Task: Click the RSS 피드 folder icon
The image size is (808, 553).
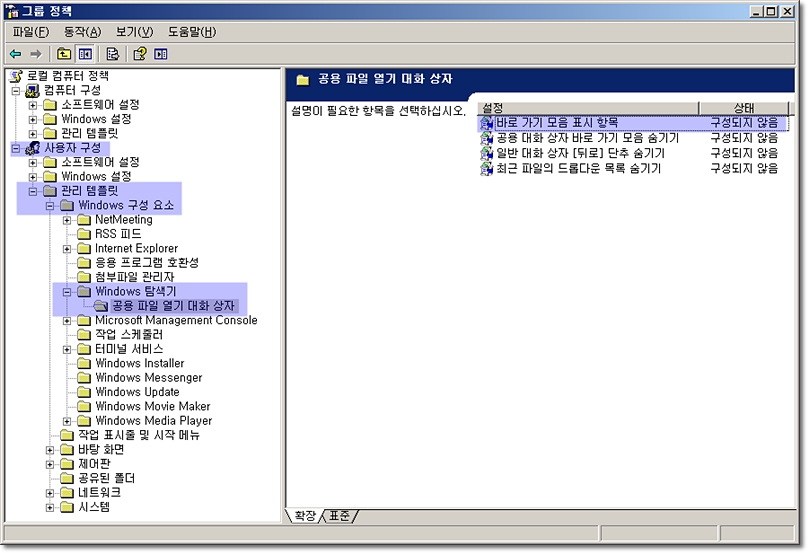Action: (83, 234)
